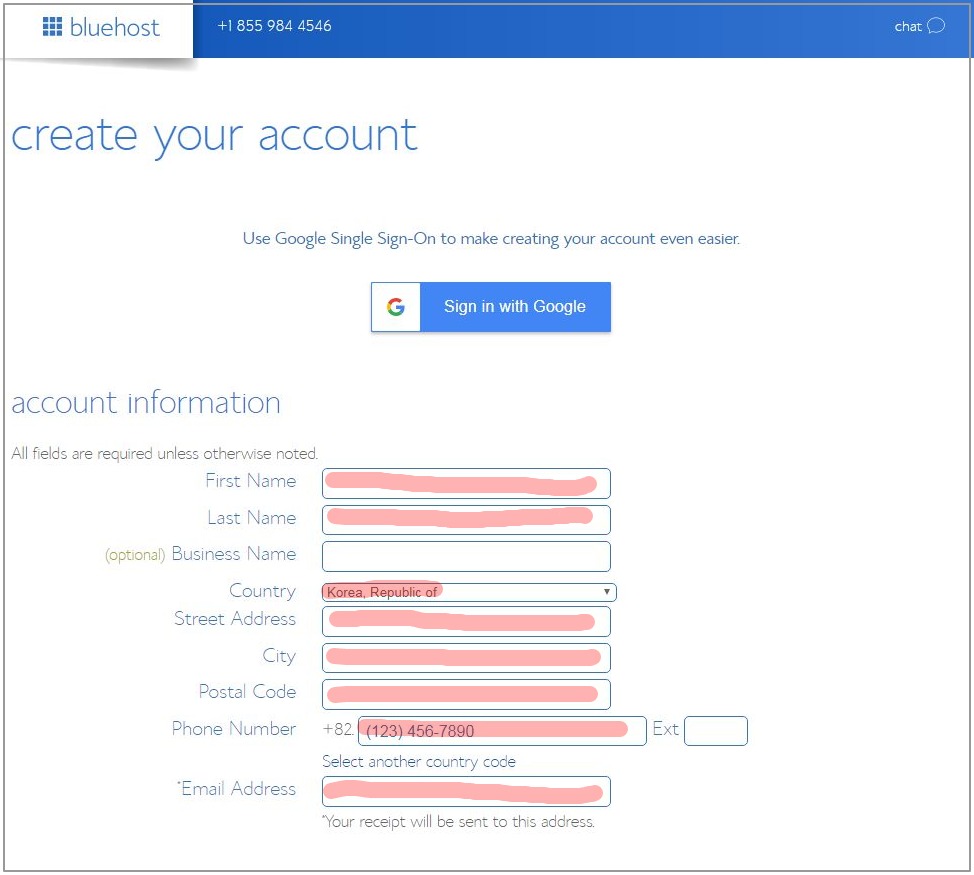Open the chat link text in header
This screenshot has height=875, width=974.
point(907,27)
